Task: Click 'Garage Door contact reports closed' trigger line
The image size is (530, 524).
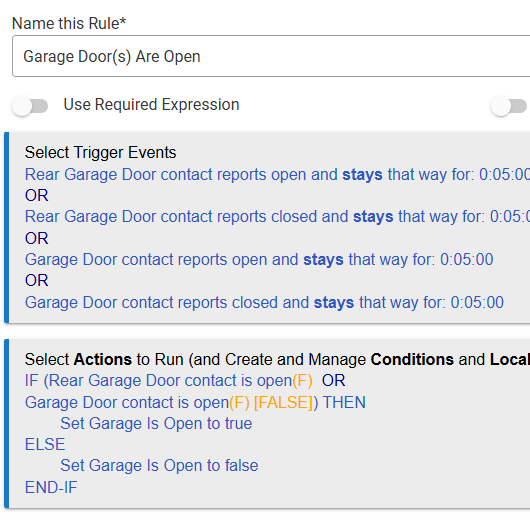Action: pyautogui.click(x=264, y=302)
